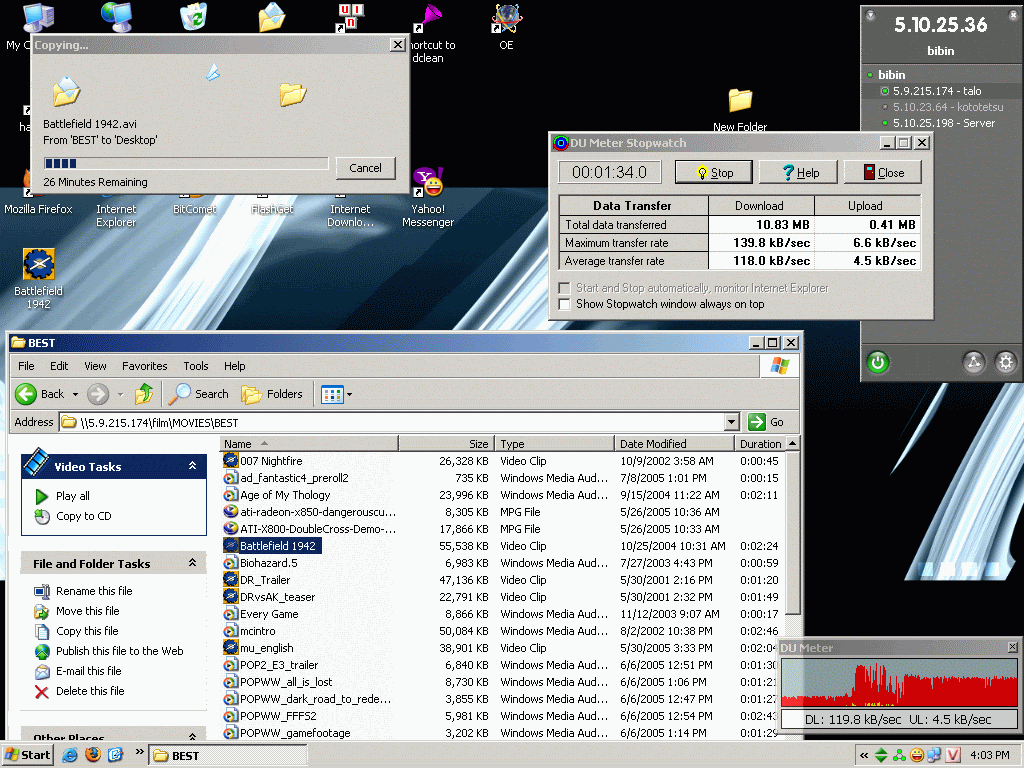Click the Hamachi network menu triangle icon
This screenshot has height=768, width=1024.
coord(973,362)
